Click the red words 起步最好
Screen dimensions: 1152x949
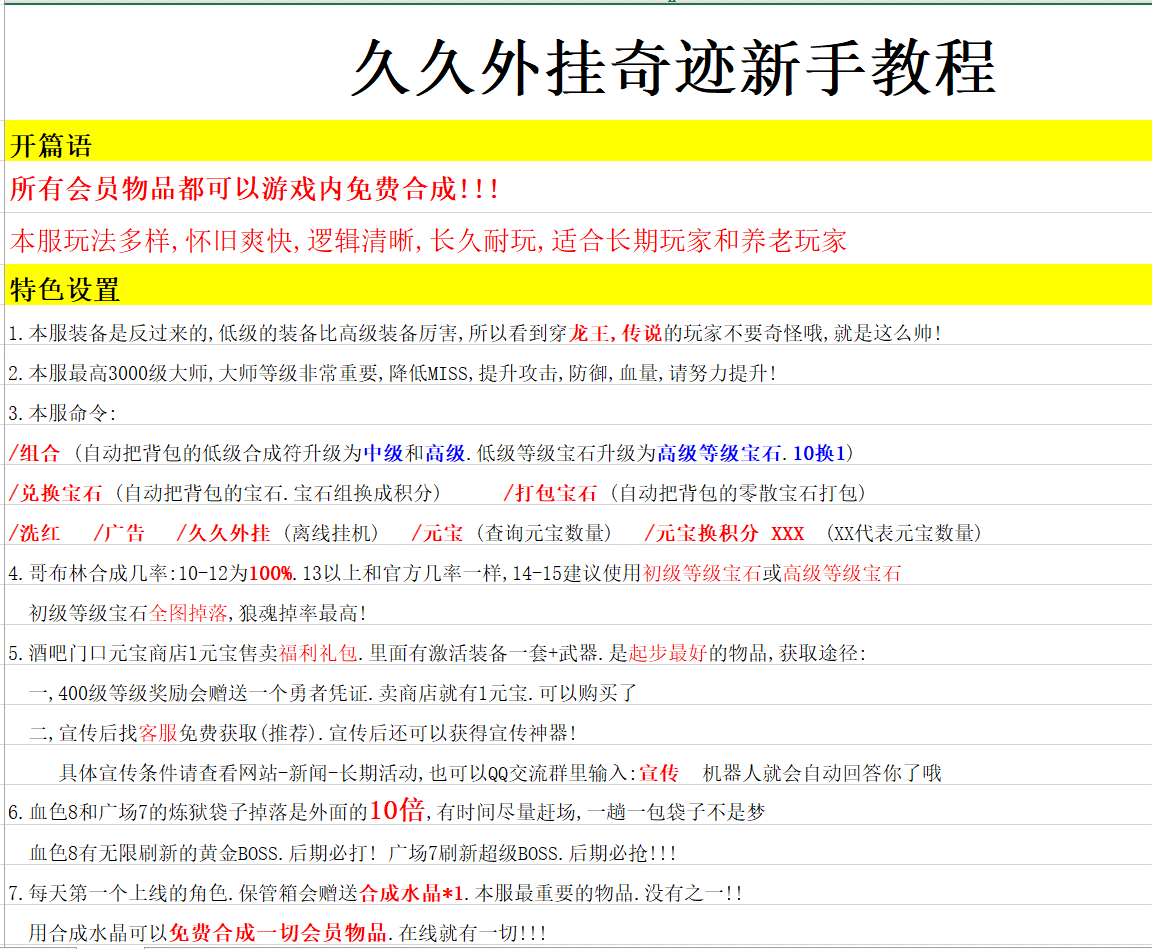pos(667,653)
